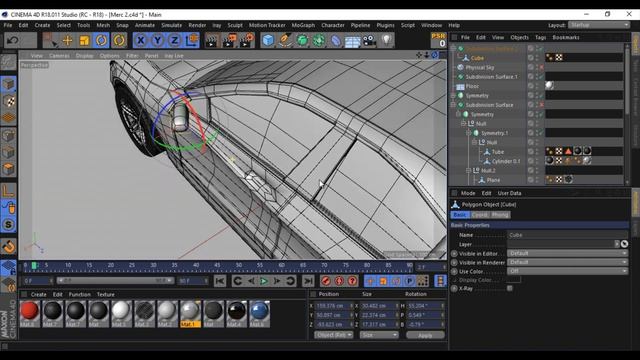
Task: Expand the Subdivision Surface tree node
Action: 453,105
